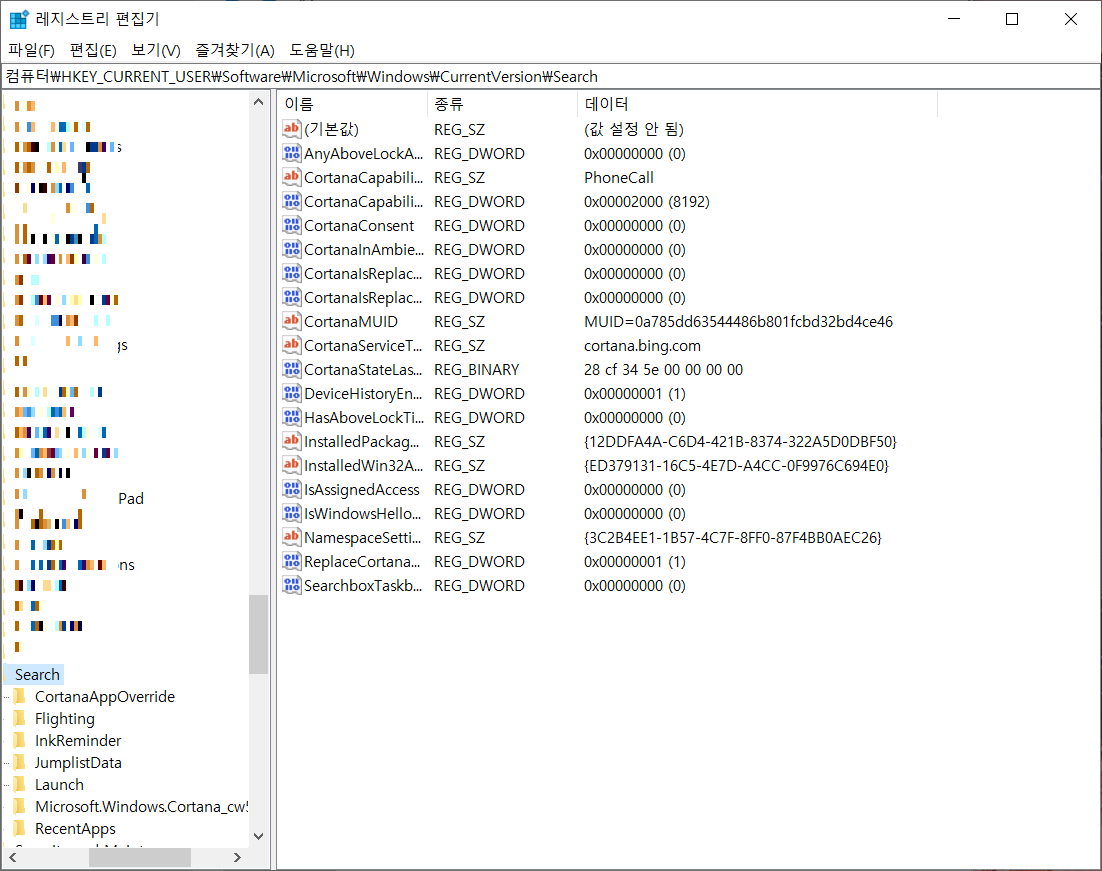This screenshot has height=871, width=1102.
Task: Click the REG_BINARY type cell
Action: point(477,369)
